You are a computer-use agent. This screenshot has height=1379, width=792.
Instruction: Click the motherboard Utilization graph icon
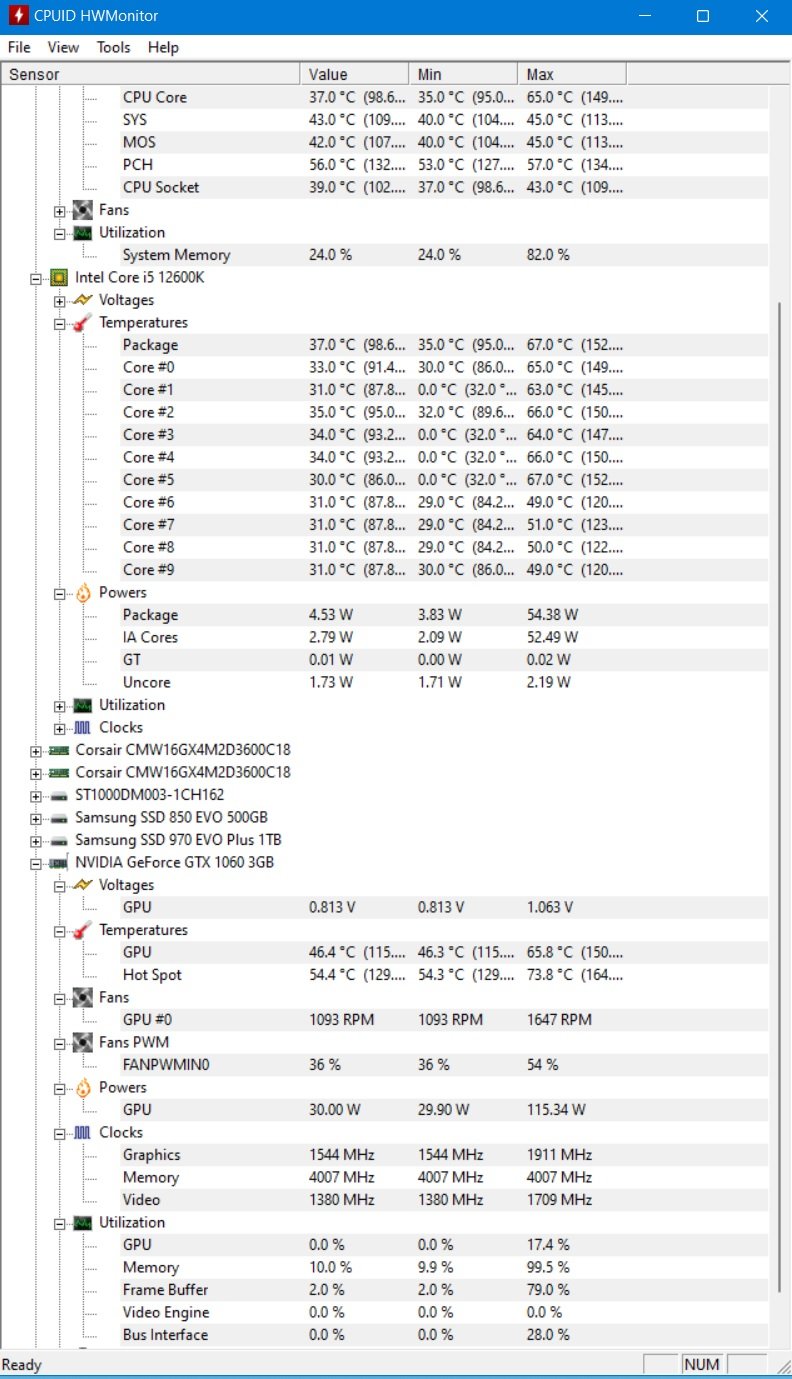click(83, 232)
